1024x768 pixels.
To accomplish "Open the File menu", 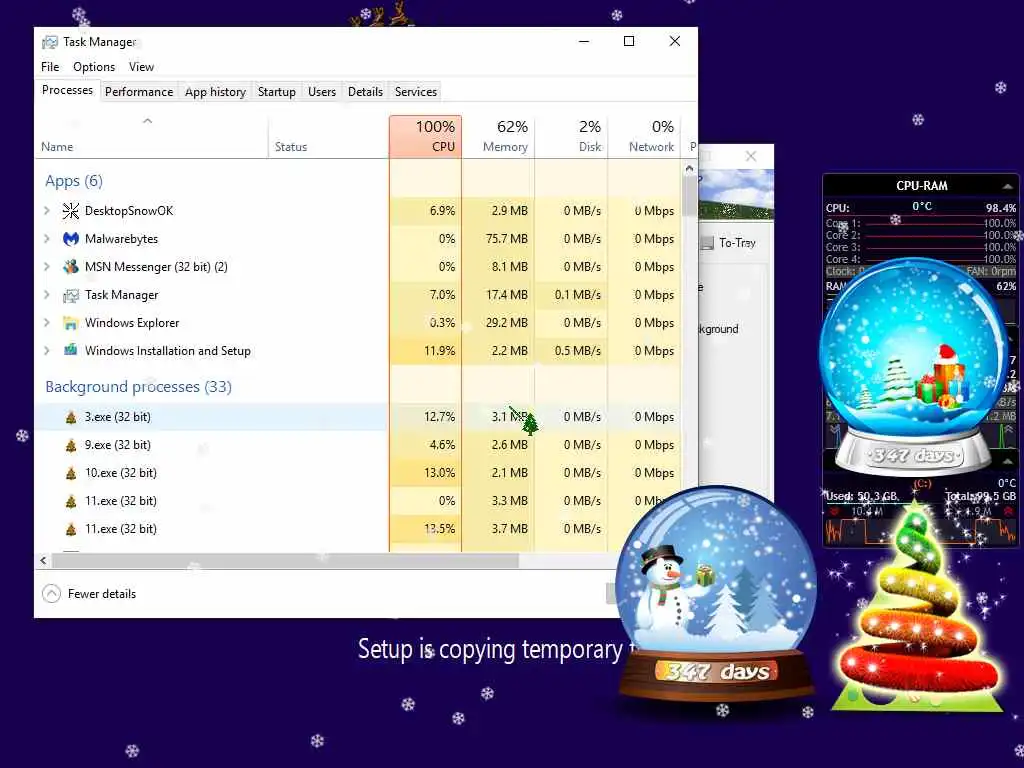I will click(50, 67).
